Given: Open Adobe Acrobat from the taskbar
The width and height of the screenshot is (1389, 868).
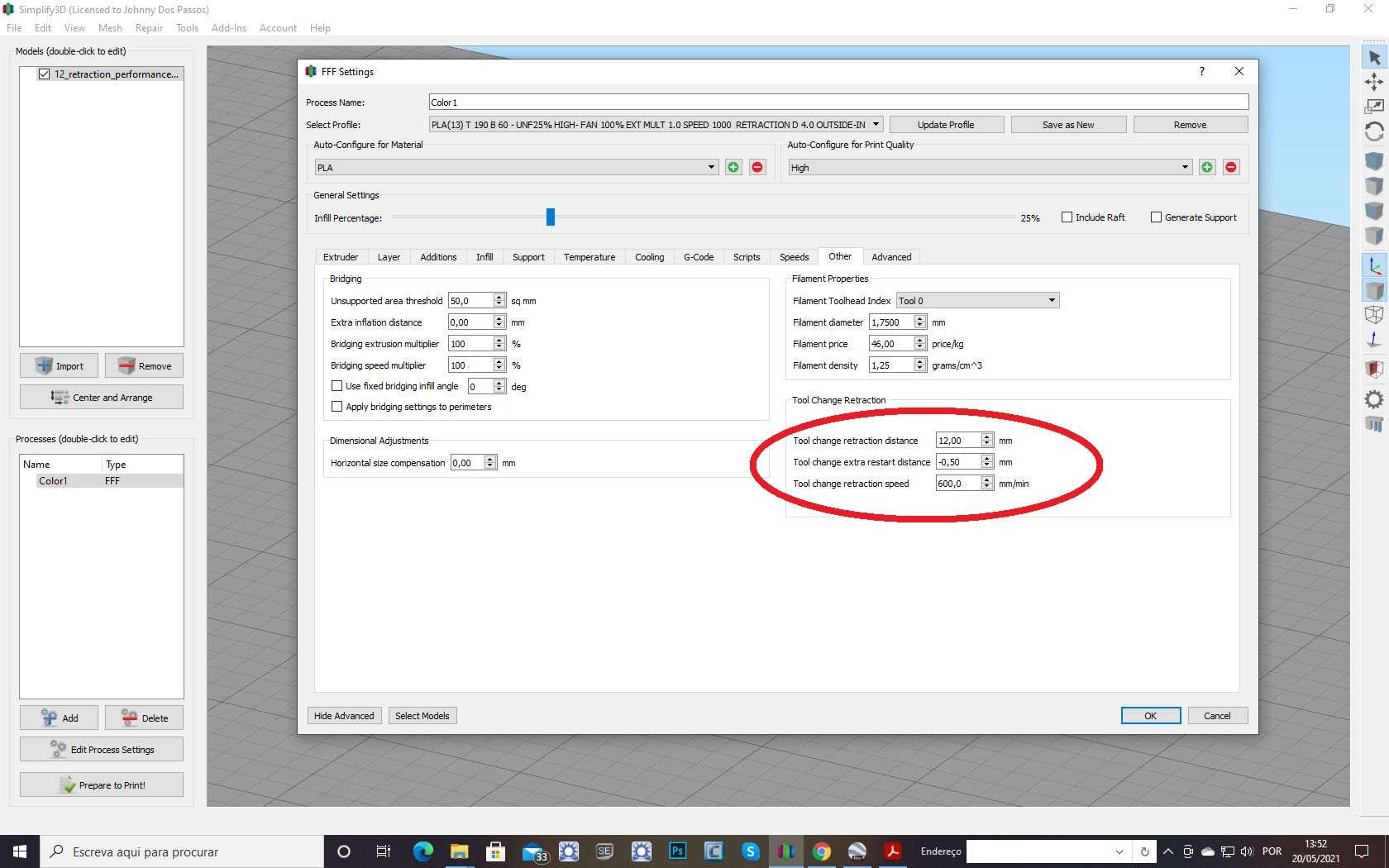Looking at the screenshot, I should (892, 851).
